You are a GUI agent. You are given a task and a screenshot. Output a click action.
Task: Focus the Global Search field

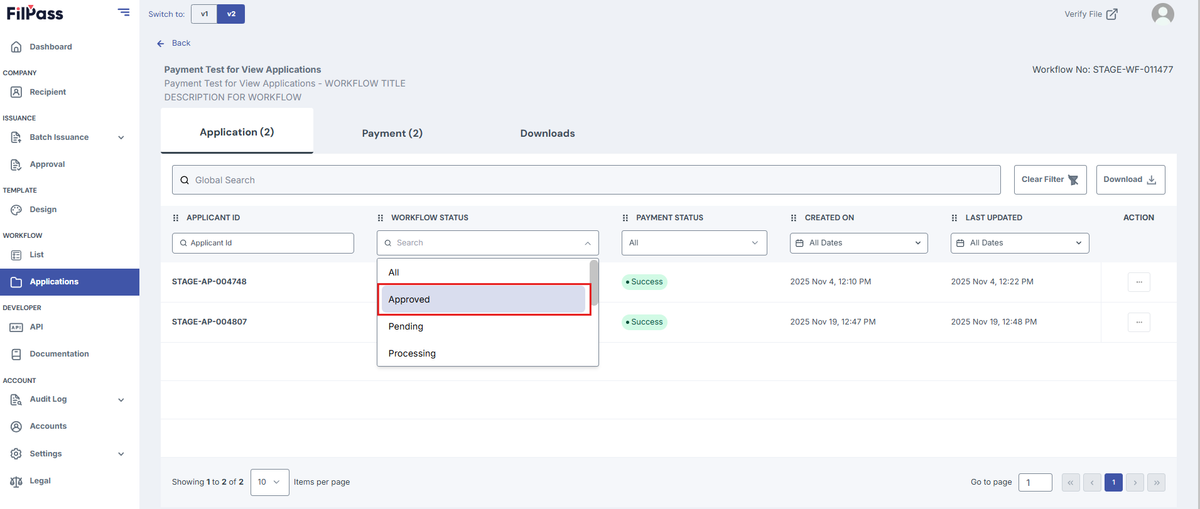pos(586,180)
